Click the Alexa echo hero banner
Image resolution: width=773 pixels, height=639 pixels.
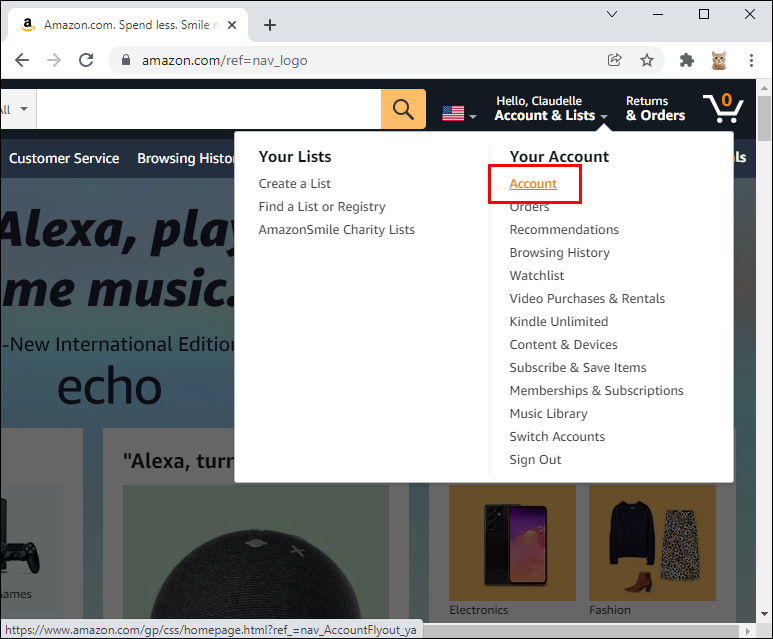pyautogui.click(x=117, y=303)
